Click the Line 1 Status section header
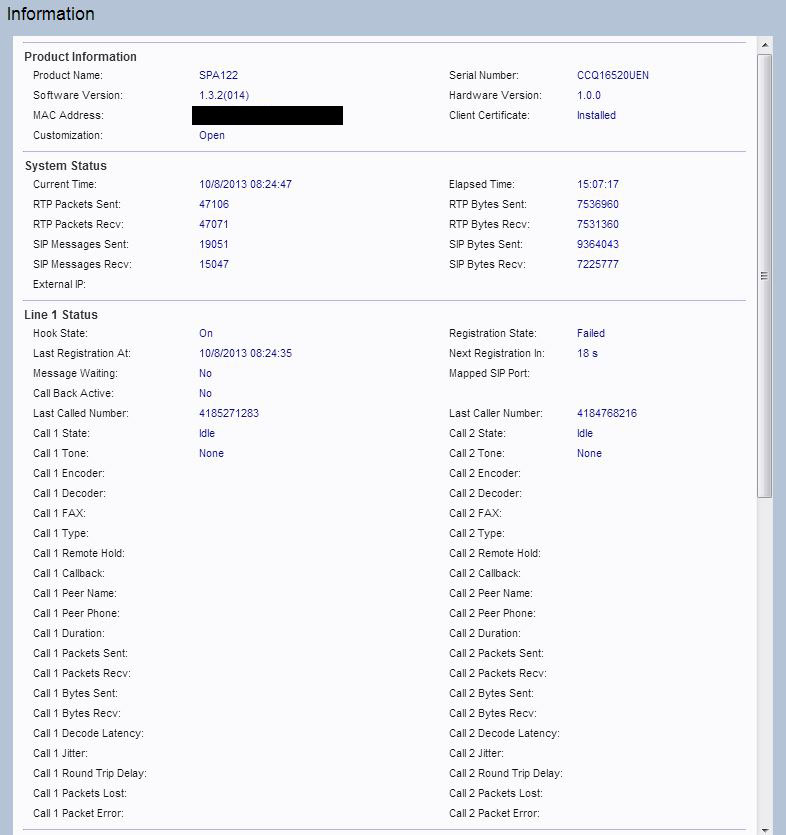The image size is (786, 835). [61, 315]
